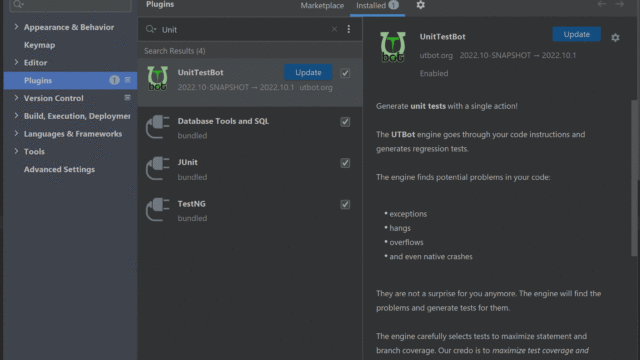Click the 'and even native crashes' bullet
The image size is (640, 360).
[x=431, y=257]
